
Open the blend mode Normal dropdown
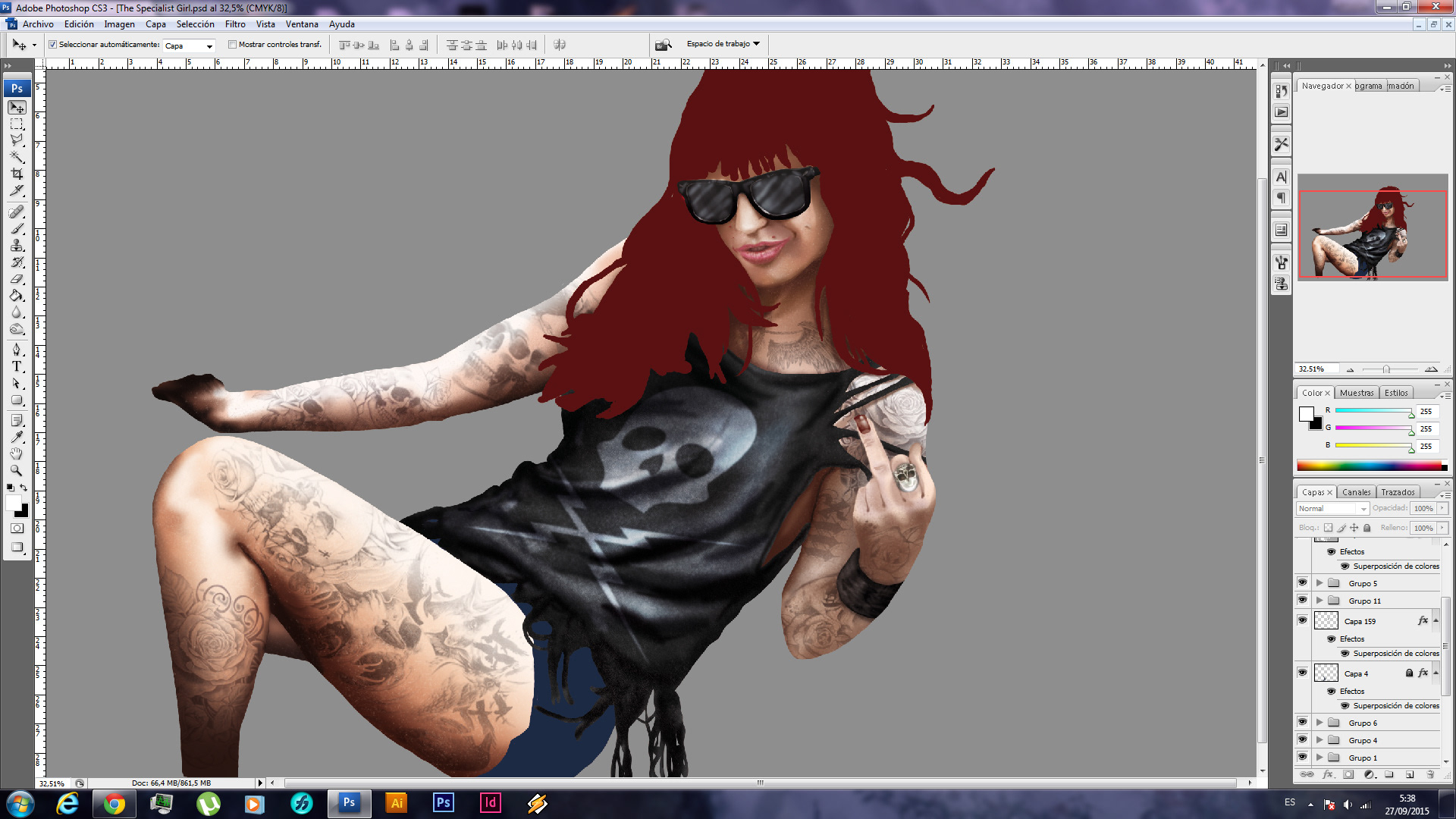(1332, 509)
